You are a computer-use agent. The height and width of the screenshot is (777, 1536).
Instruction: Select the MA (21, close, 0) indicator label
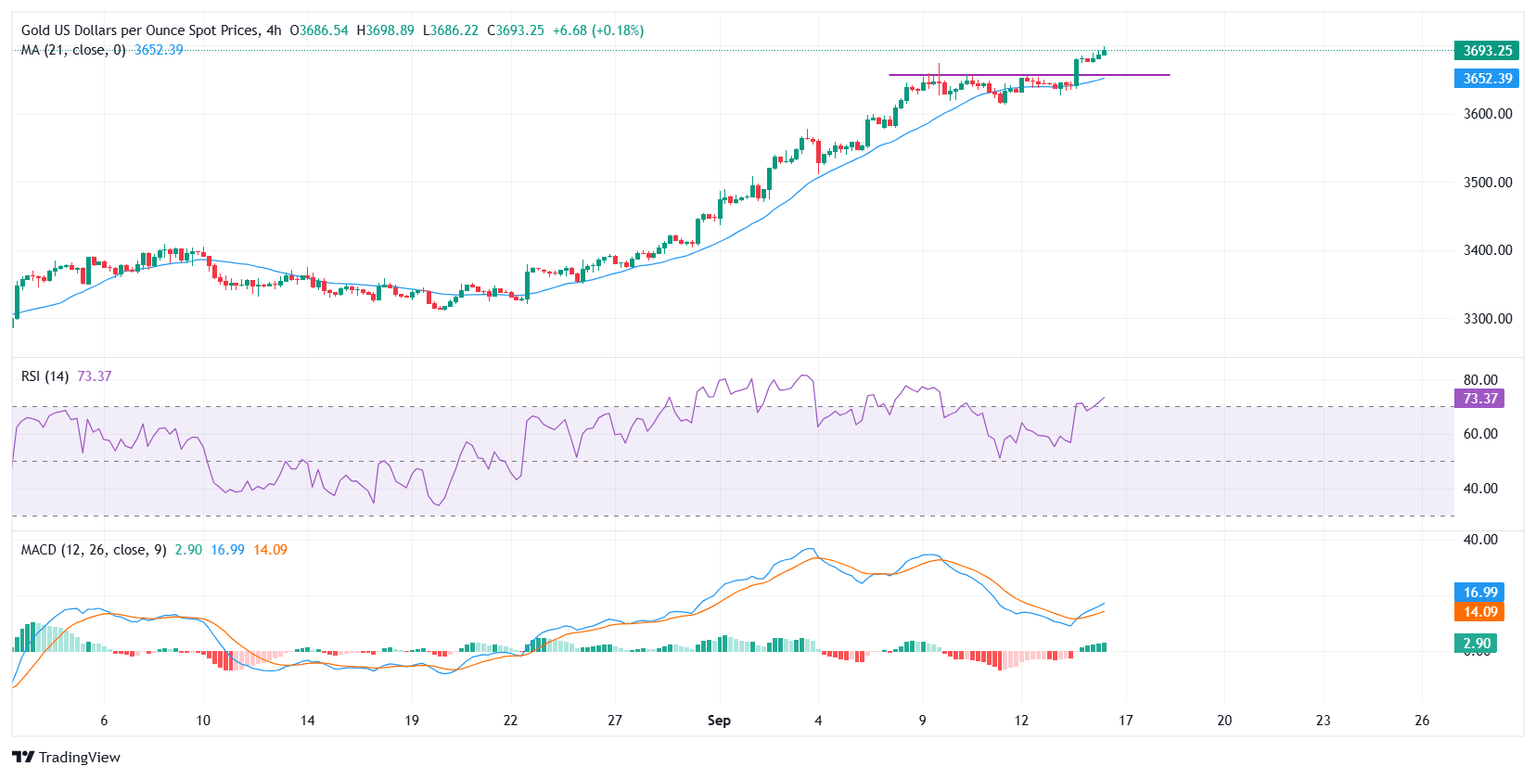click(x=74, y=50)
